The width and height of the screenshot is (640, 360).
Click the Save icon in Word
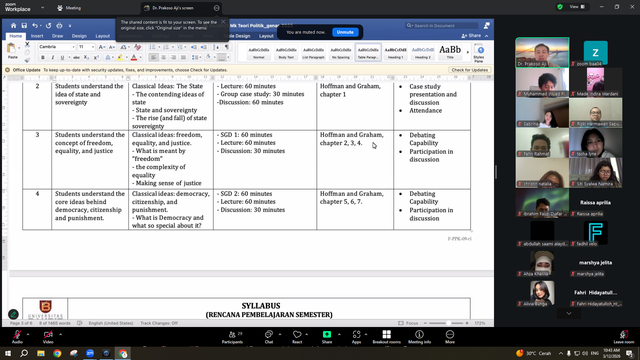click(24, 25)
